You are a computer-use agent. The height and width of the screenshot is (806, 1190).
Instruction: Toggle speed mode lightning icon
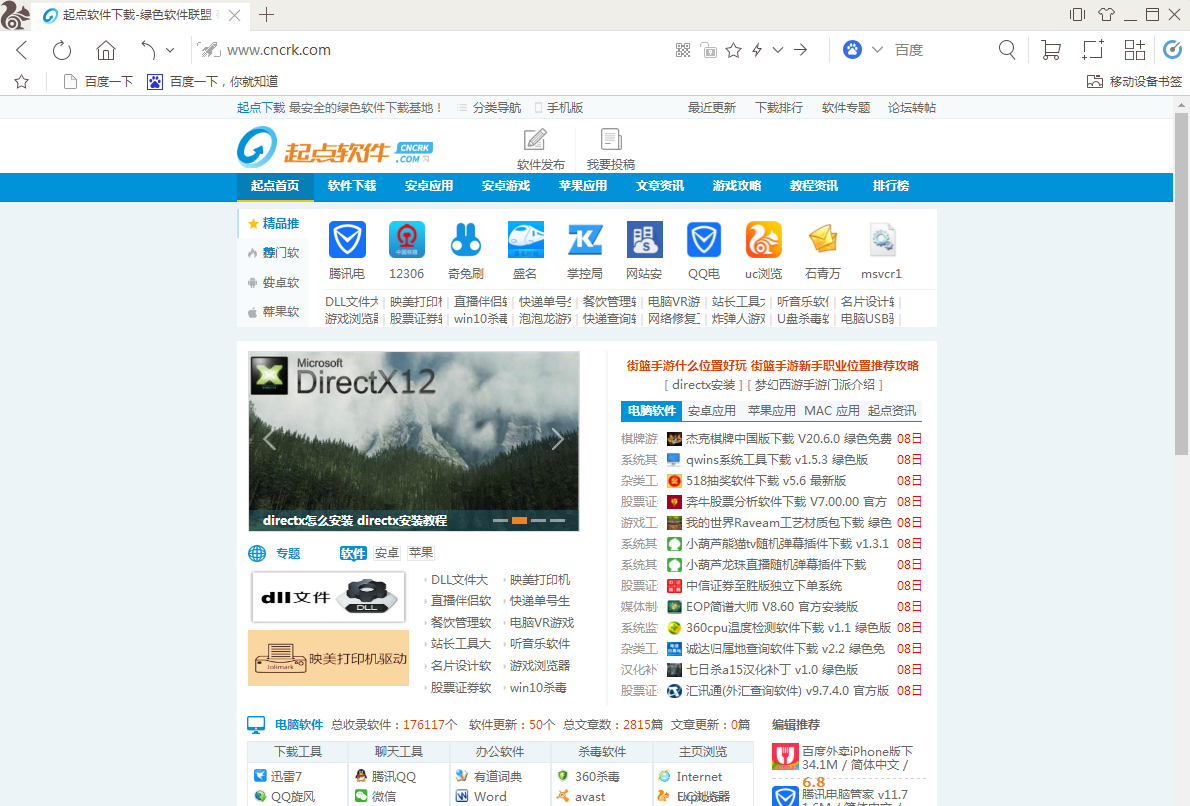coord(757,49)
